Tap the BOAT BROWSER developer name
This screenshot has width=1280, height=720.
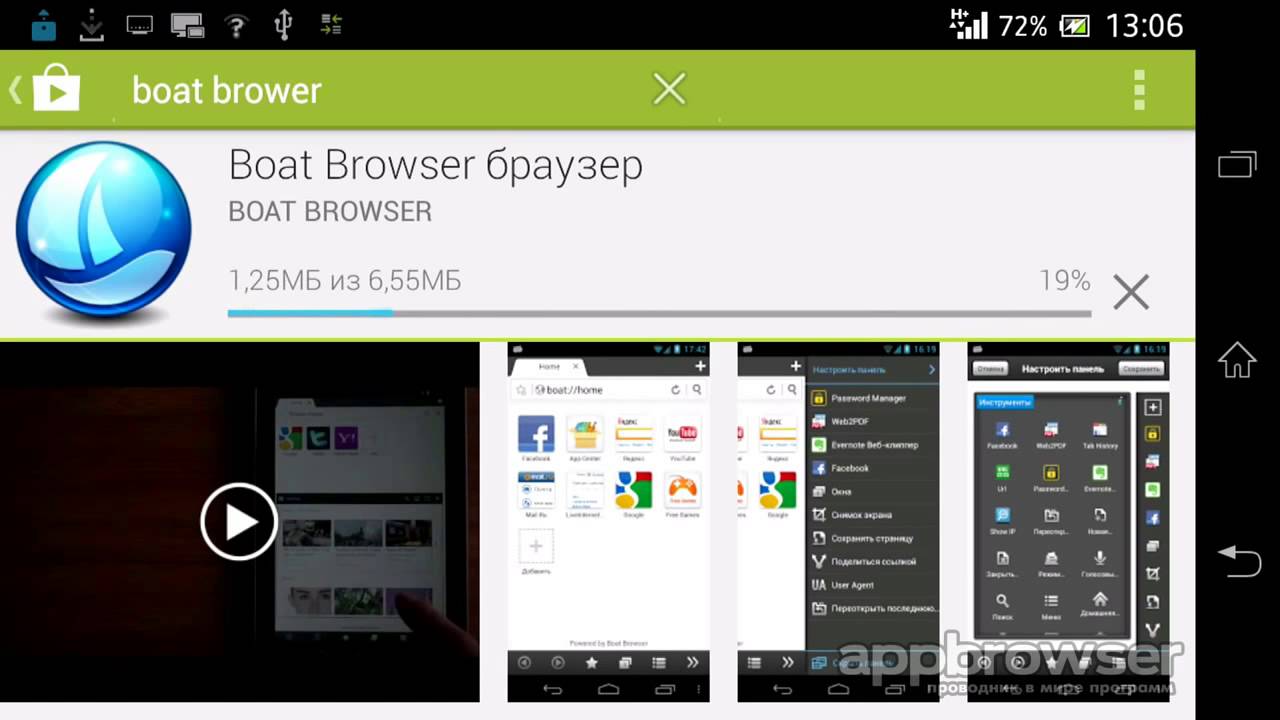pos(330,212)
